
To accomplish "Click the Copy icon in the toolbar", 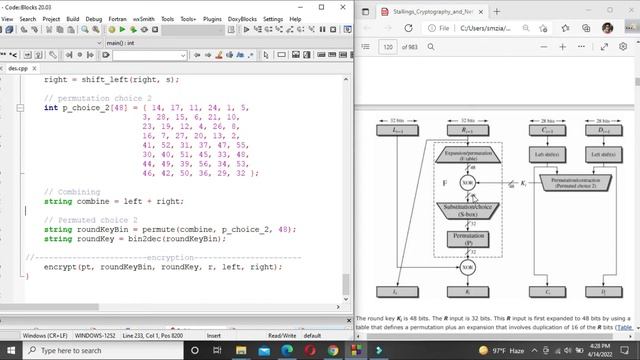I will coord(60,29).
